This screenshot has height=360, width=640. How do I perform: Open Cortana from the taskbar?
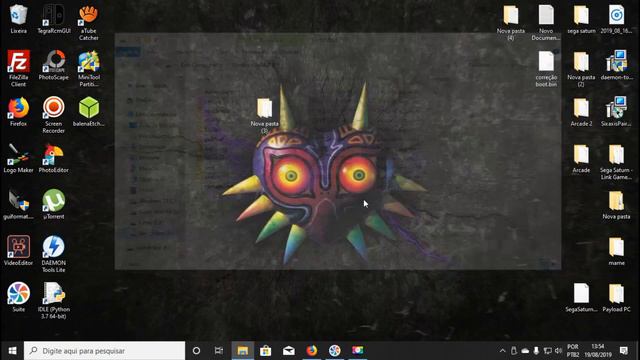(x=196, y=351)
